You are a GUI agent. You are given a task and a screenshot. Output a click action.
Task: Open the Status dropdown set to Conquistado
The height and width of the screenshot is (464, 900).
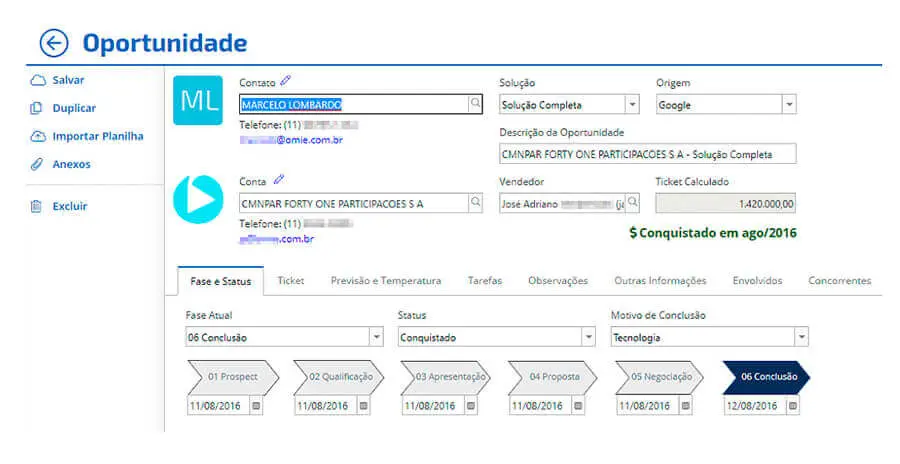(x=587, y=337)
